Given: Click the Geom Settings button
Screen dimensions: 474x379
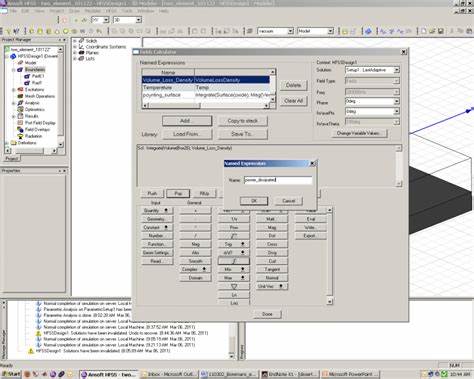Looking at the screenshot, I should [x=157, y=253].
